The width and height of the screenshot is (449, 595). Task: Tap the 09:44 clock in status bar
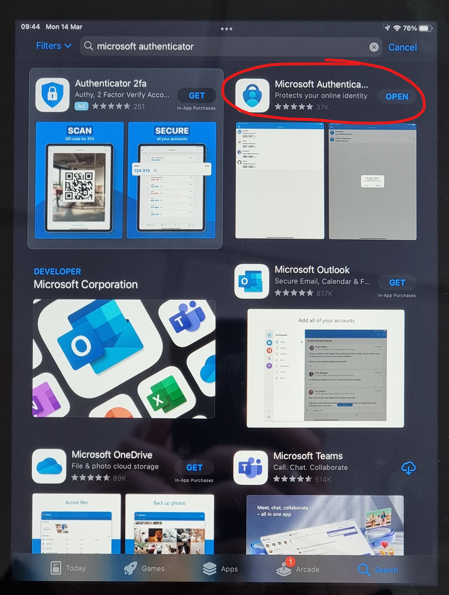tap(30, 27)
